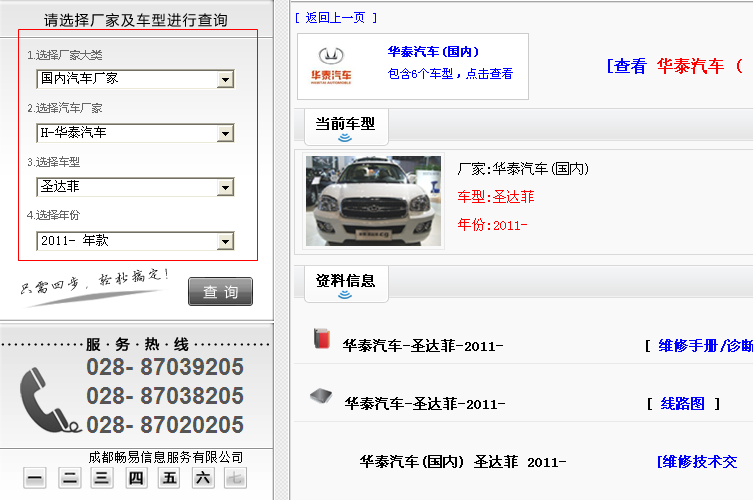Click the grayed 七 day button

tap(235, 478)
